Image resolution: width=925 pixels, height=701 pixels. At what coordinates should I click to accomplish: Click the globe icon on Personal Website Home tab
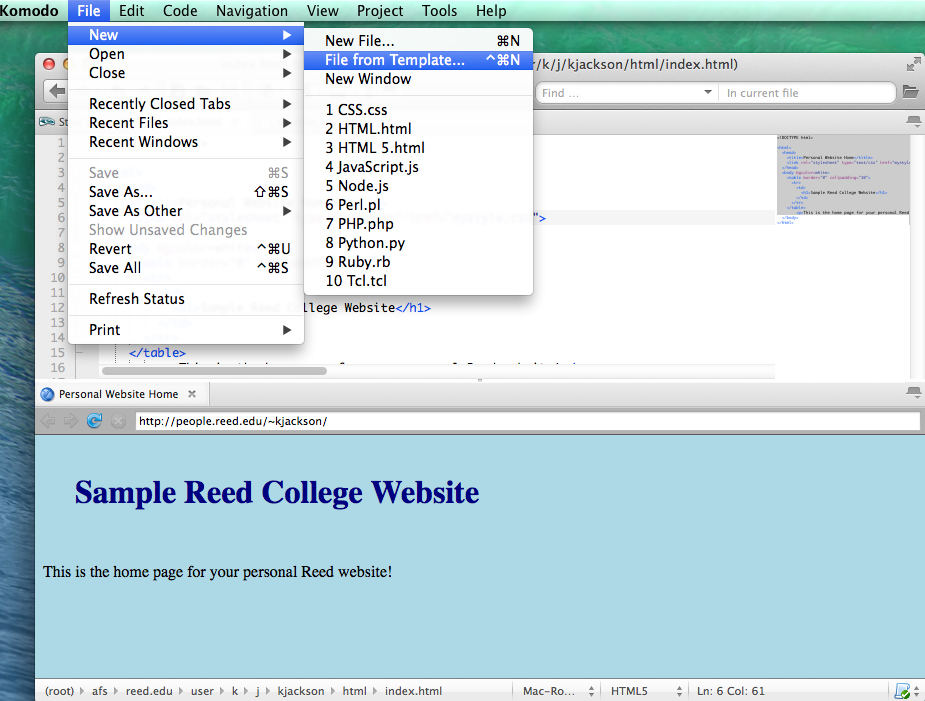[47, 394]
